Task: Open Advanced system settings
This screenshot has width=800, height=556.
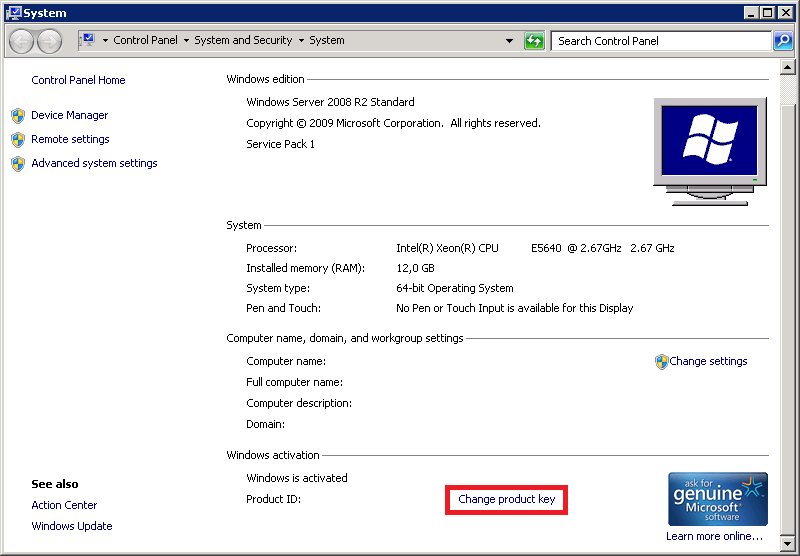Action: pyautogui.click(x=94, y=163)
